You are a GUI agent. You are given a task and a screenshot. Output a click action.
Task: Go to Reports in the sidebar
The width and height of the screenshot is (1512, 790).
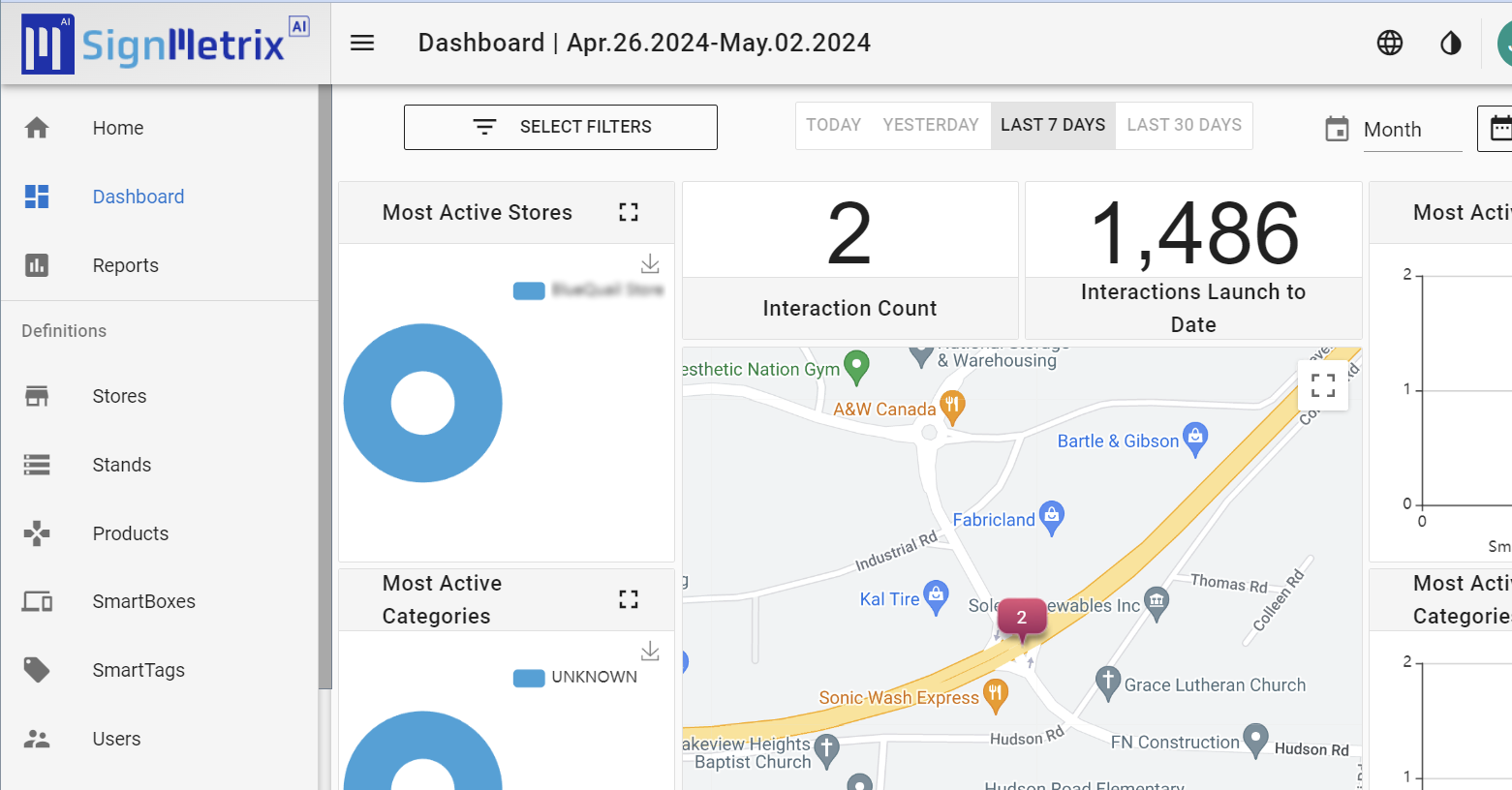click(125, 265)
